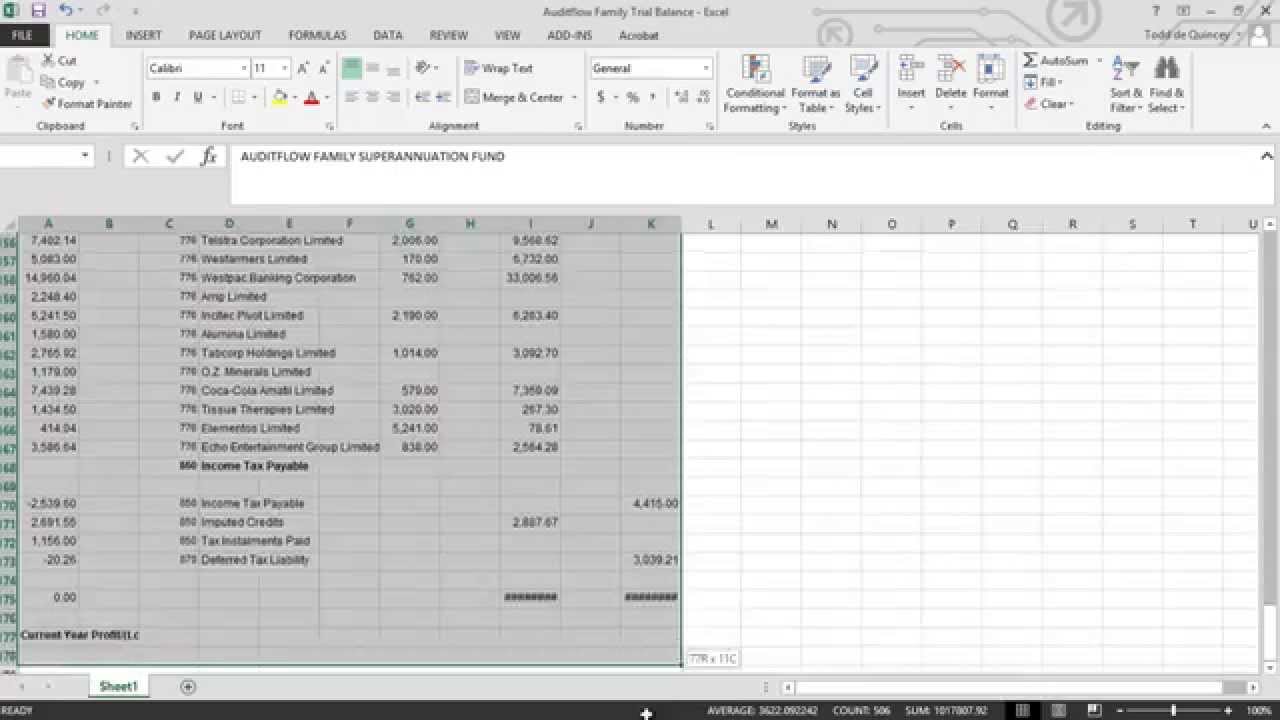Switch to PAGE LAYOUT tab

(225, 35)
